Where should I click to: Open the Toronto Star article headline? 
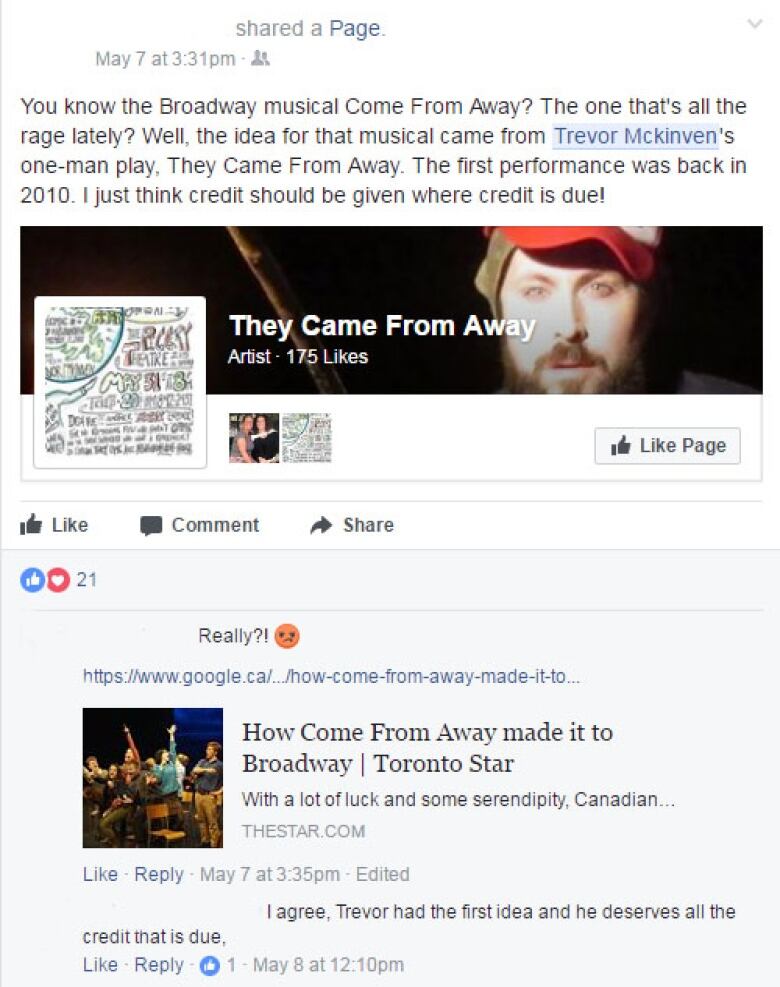pos(427,747)
